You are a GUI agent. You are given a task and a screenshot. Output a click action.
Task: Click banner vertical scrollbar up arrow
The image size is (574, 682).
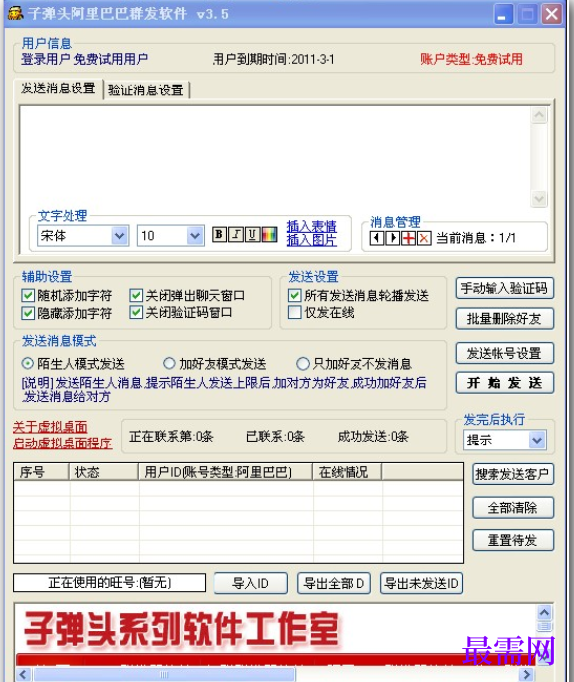pyautogui.click(x=544, y=613)
